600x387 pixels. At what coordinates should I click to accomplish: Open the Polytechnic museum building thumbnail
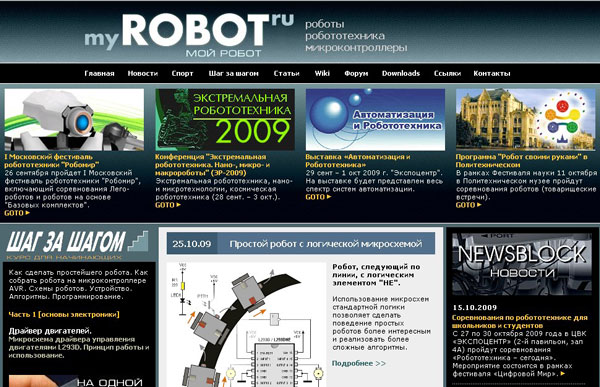tap(526, 120)
